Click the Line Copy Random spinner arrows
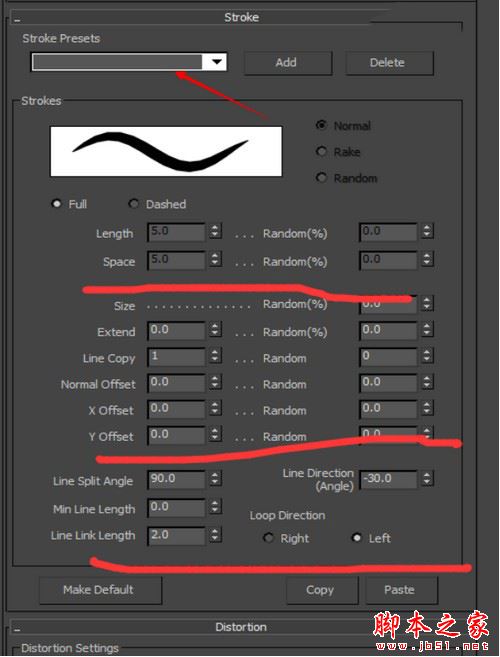 (x=427, y=356)
